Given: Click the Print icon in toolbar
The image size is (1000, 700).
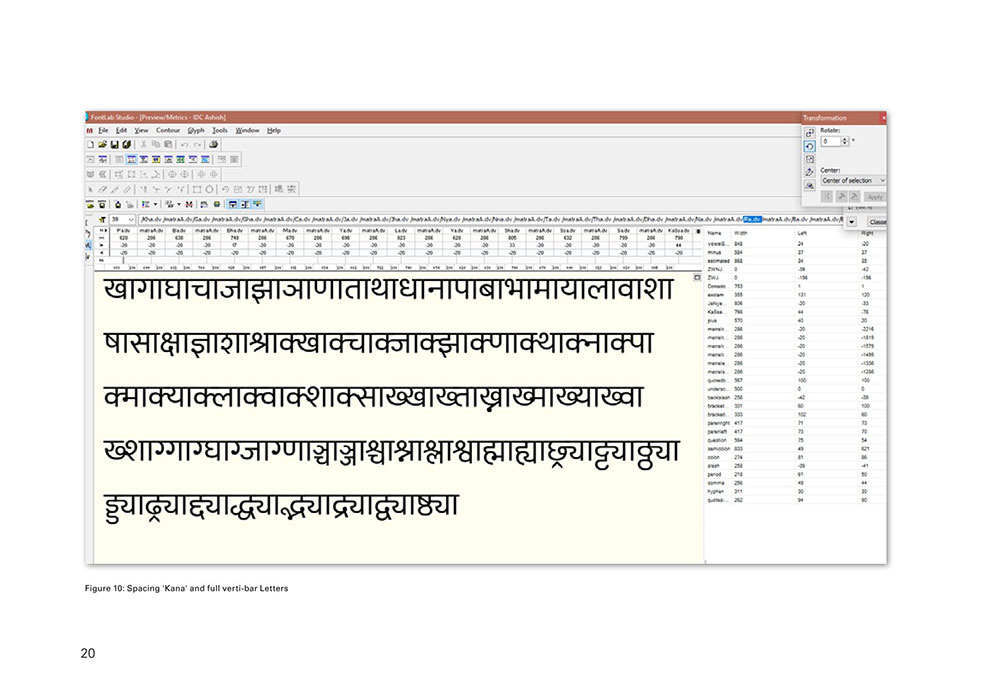Looking at the screenshot, I should click(x=214, y=145).
